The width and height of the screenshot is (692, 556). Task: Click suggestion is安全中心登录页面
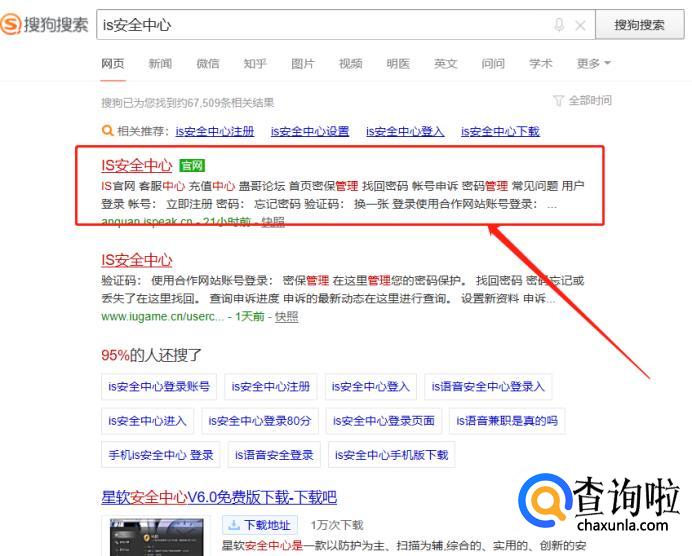pos(384,421)
